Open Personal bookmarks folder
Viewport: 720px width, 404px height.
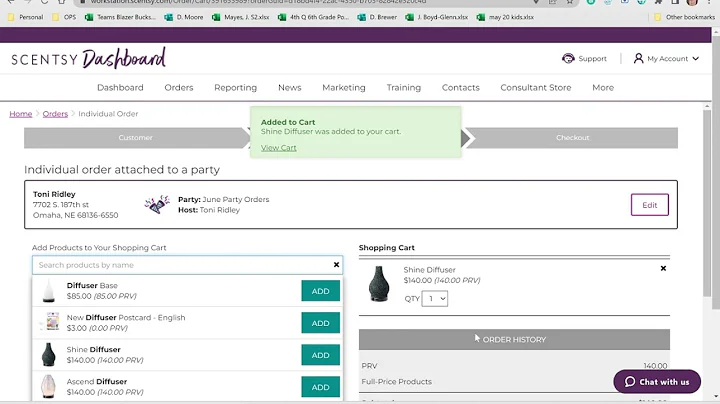(x=26, y=17)
